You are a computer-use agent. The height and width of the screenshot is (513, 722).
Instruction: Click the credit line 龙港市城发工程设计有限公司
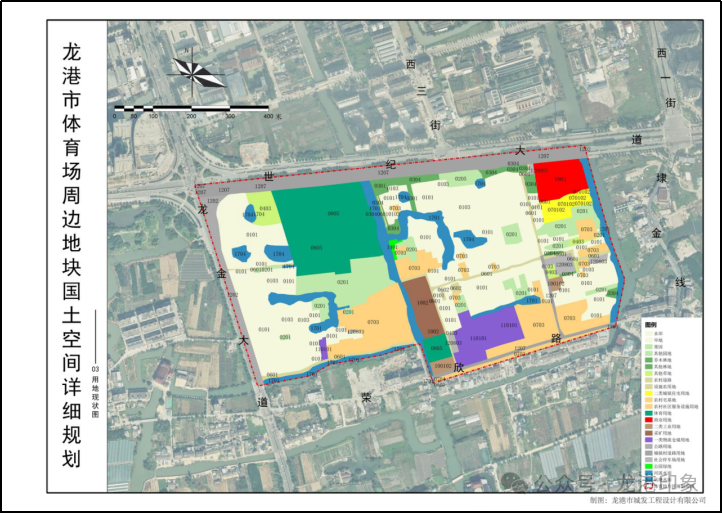click(658, 500)
